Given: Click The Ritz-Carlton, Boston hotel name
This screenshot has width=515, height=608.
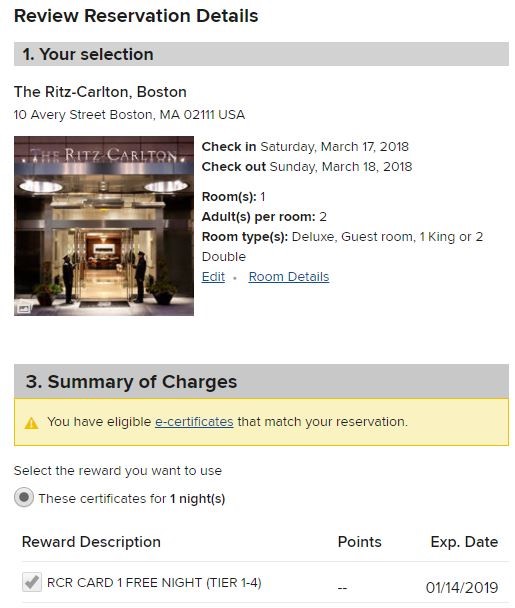Looking at the screenshot, I should click(100, 92).
